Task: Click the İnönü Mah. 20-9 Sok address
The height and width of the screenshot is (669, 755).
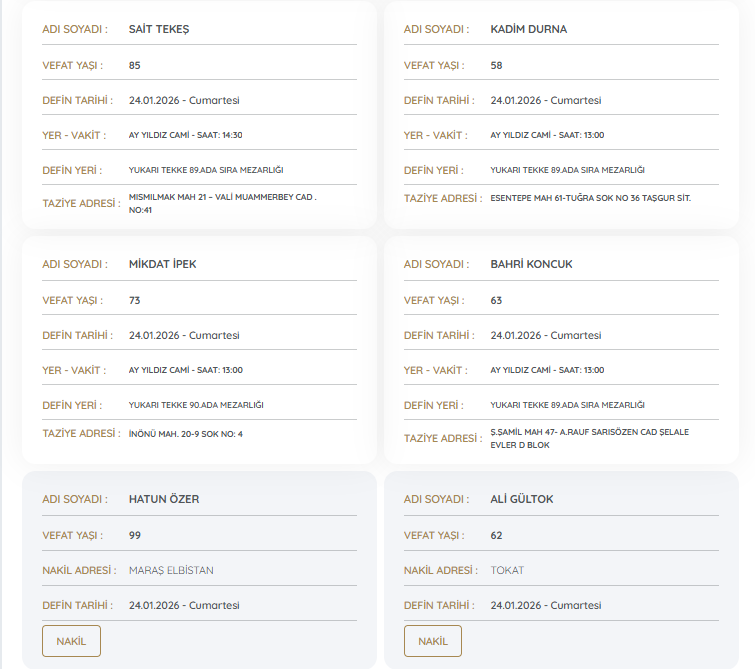Action: [185, 434]
